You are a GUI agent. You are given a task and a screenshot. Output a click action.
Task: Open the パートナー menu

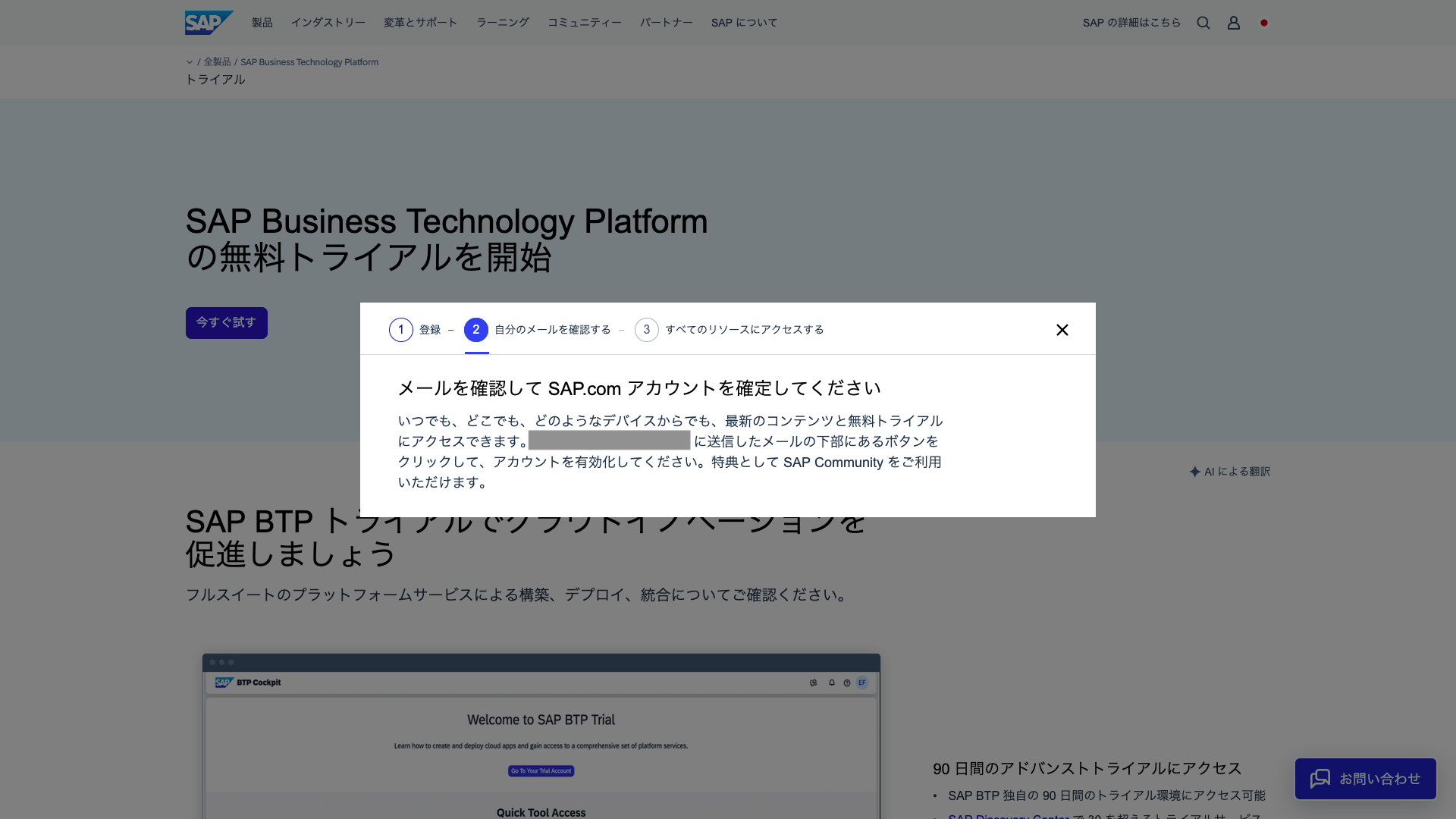tap(667, 23)
